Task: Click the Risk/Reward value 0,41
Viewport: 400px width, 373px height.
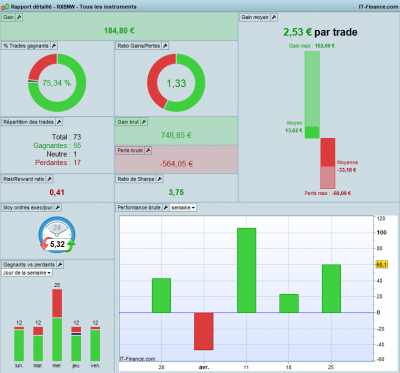Action: tap(57, 192)
